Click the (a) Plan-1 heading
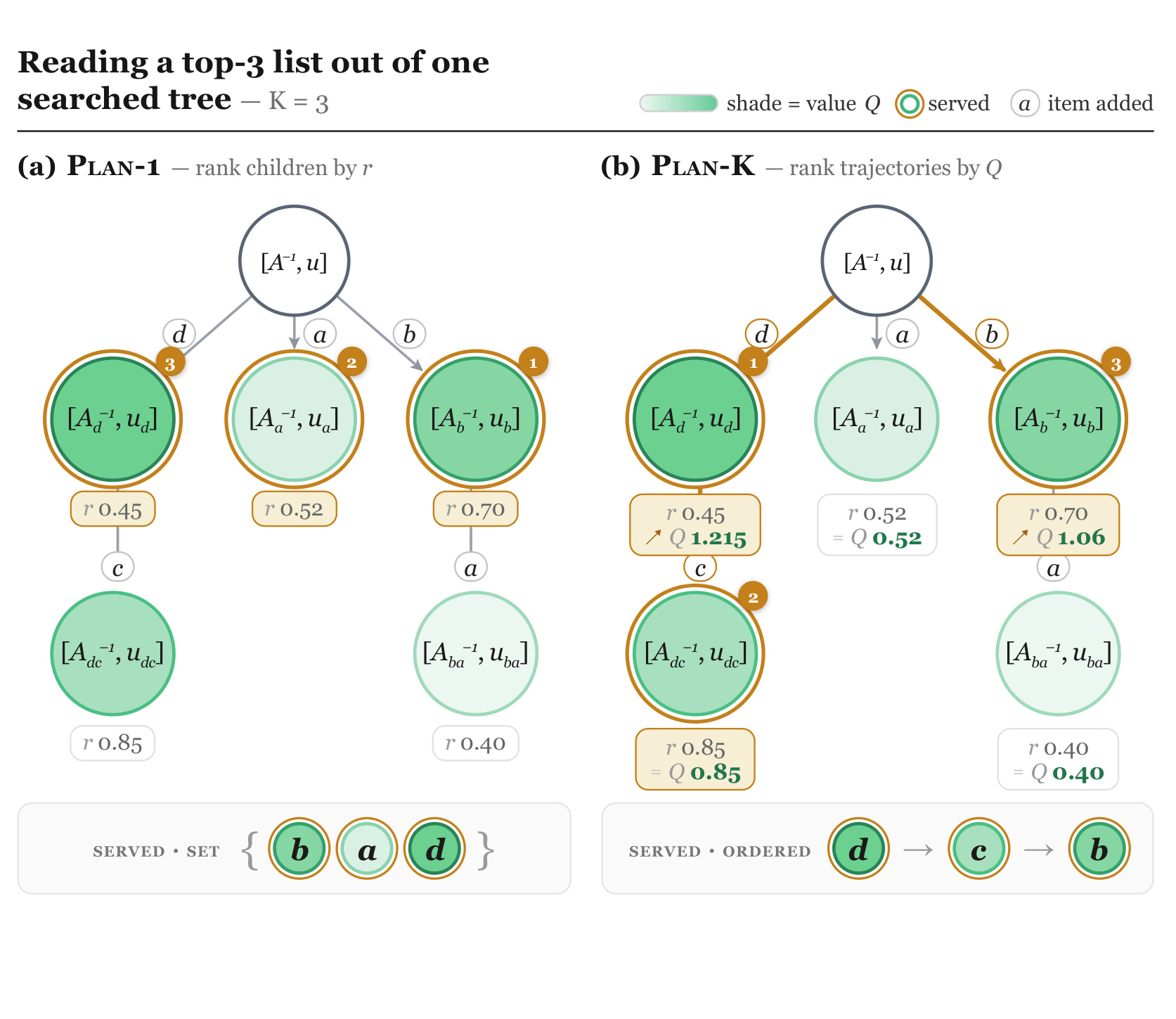Screen dimensions: 1176x1019 click(x=89, y=167)
